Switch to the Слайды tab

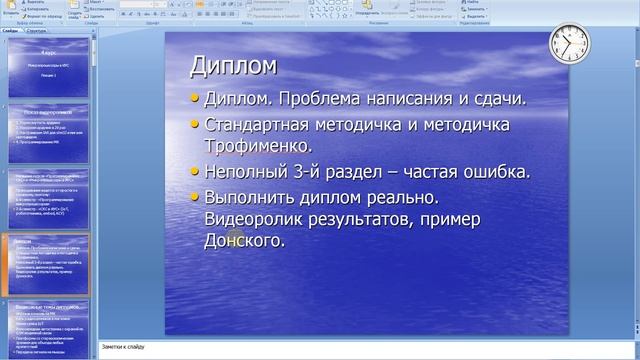coord(10,31)
